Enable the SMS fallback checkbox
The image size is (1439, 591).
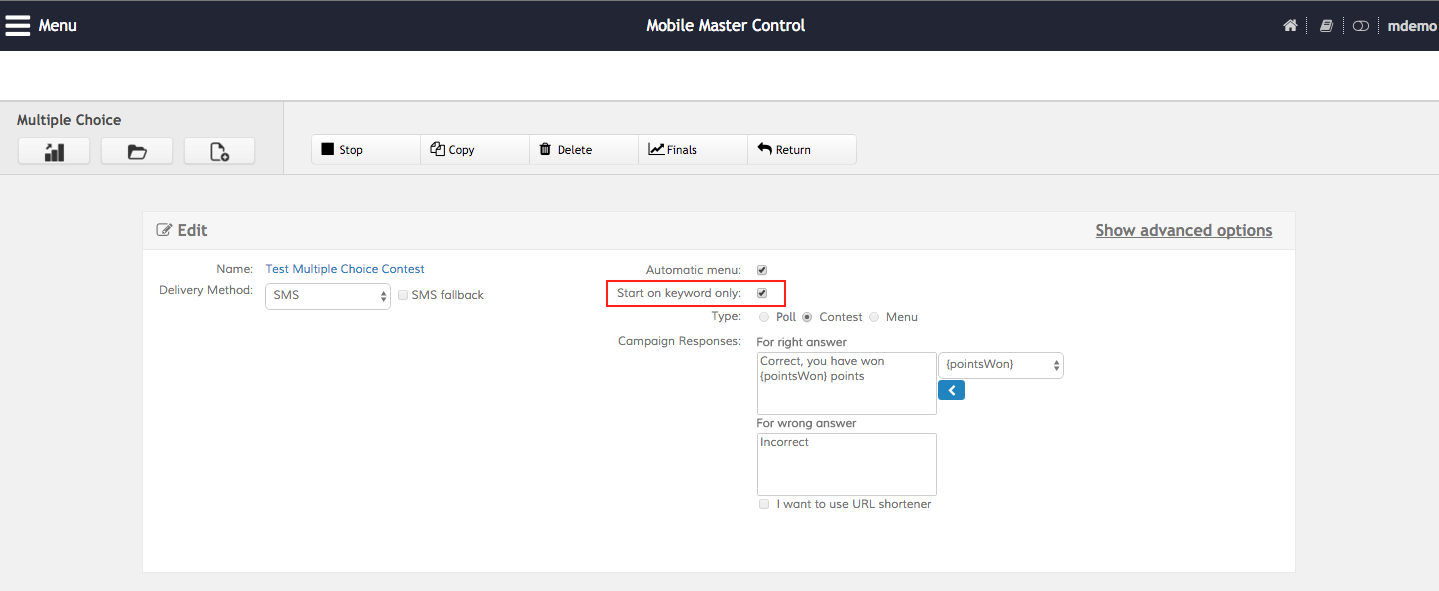[x=403, y=295]
